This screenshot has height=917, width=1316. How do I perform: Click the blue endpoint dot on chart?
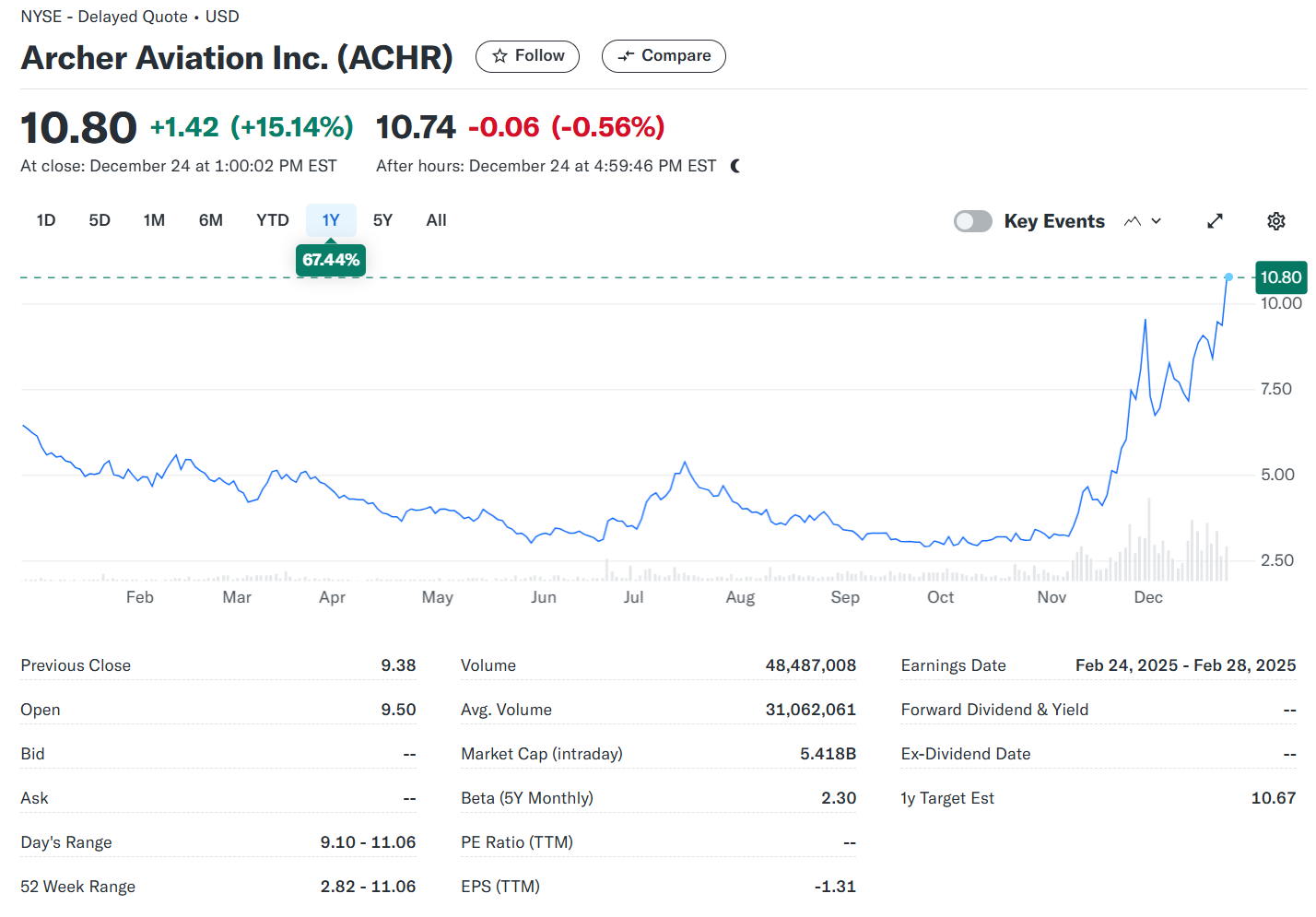1228,277
